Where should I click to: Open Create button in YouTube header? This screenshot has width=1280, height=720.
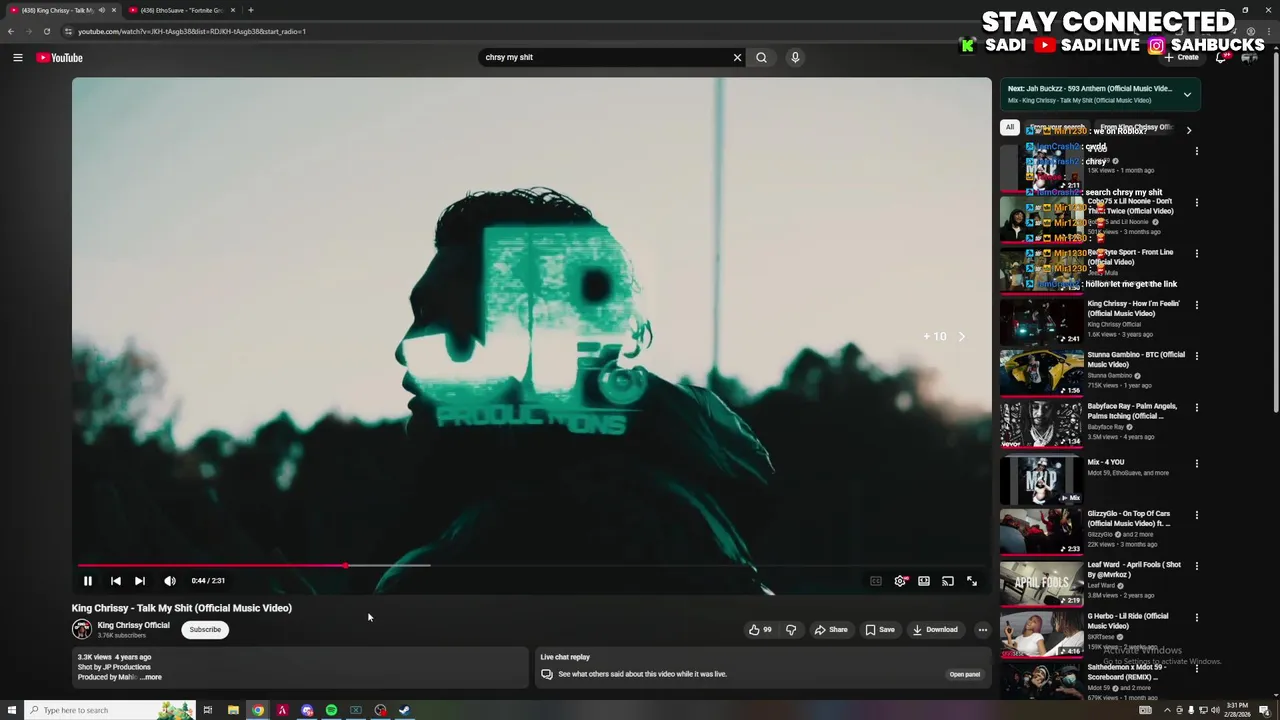point(1181,58)
